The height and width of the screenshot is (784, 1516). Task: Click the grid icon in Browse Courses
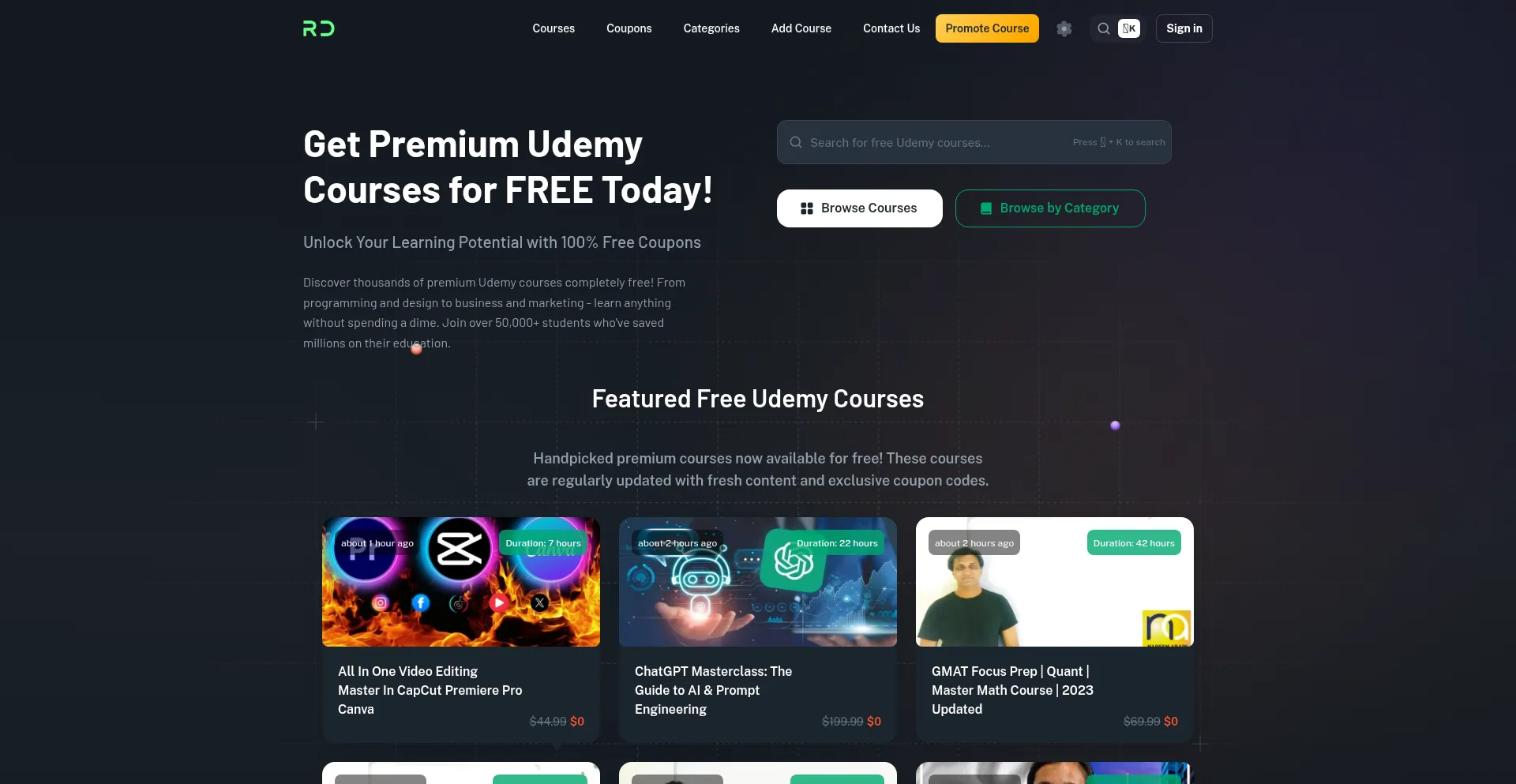coord(807,208)
